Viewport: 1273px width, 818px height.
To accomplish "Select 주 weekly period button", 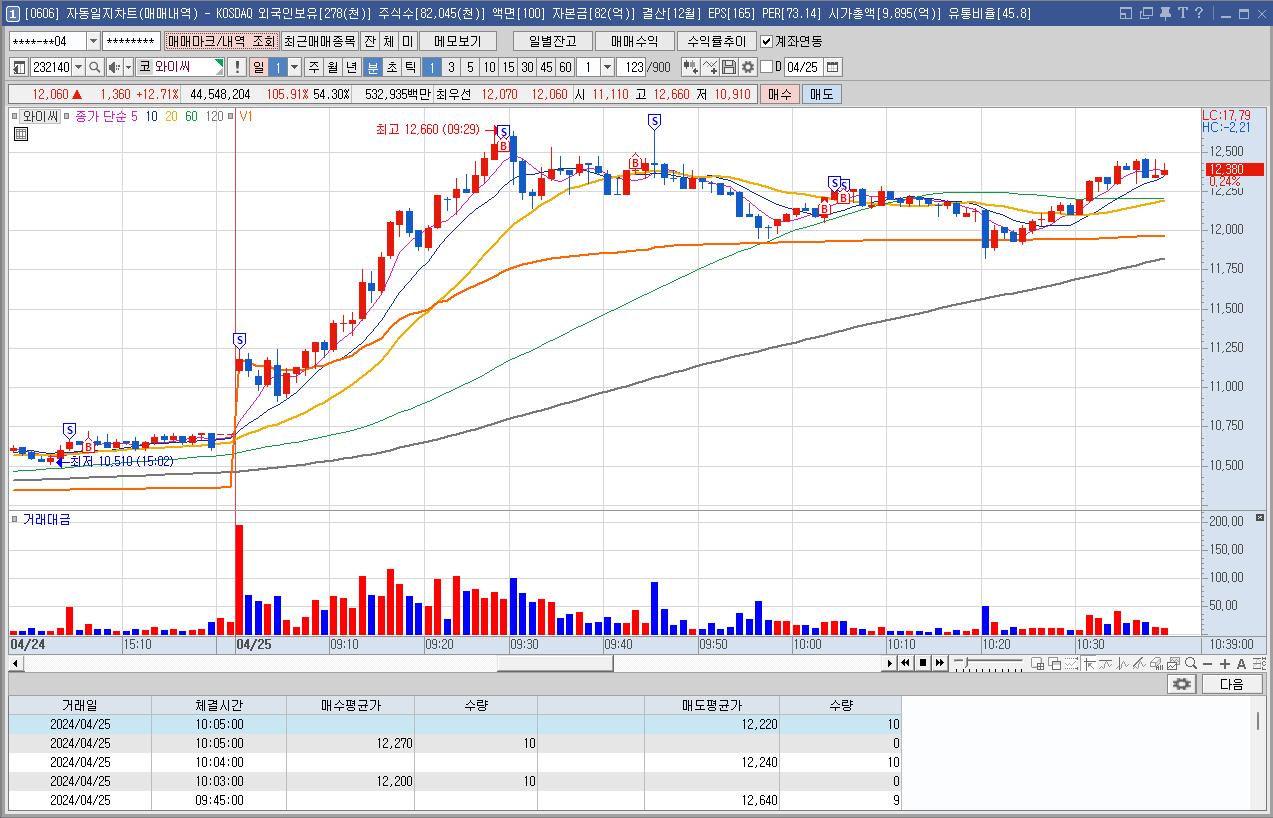I will (x=313, y=67).
